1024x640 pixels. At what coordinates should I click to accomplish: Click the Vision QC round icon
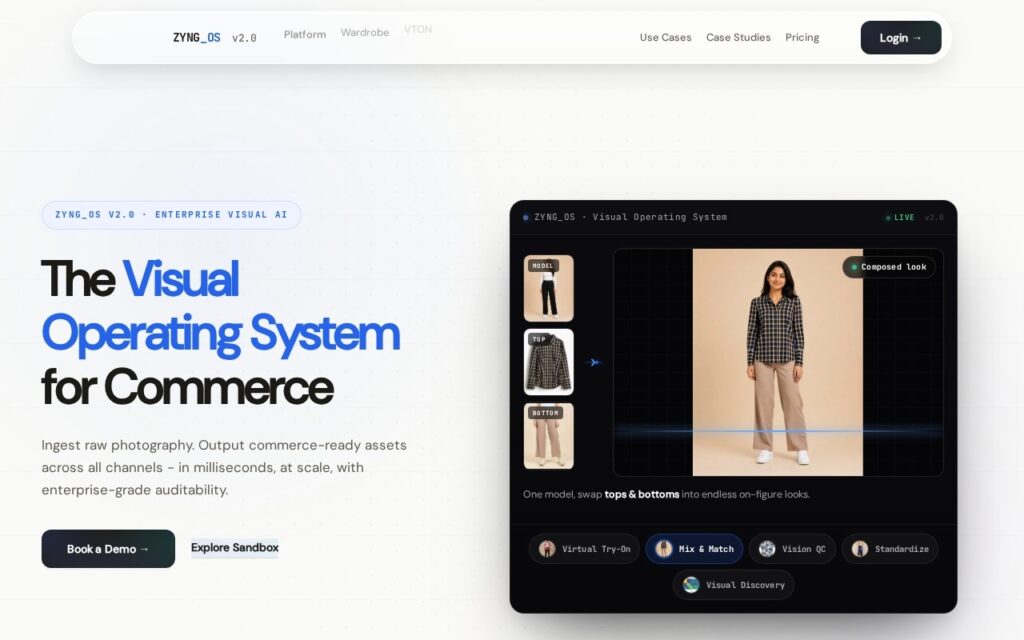coord(767,549)
